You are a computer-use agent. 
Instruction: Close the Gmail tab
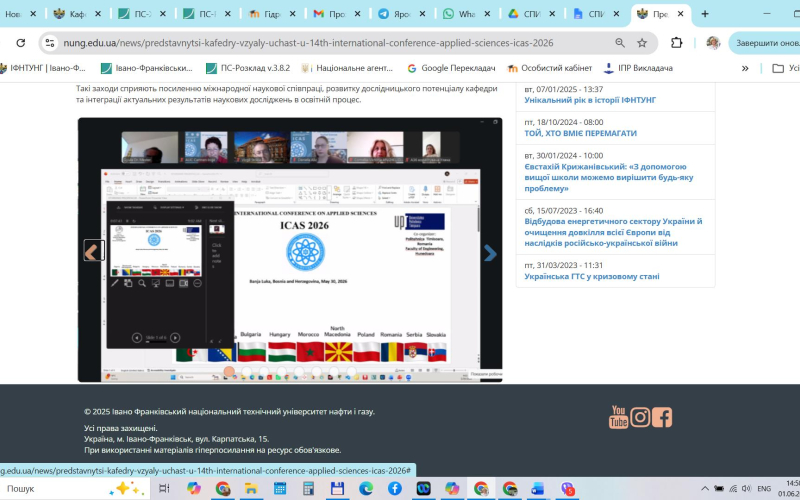tap(358, 14)
